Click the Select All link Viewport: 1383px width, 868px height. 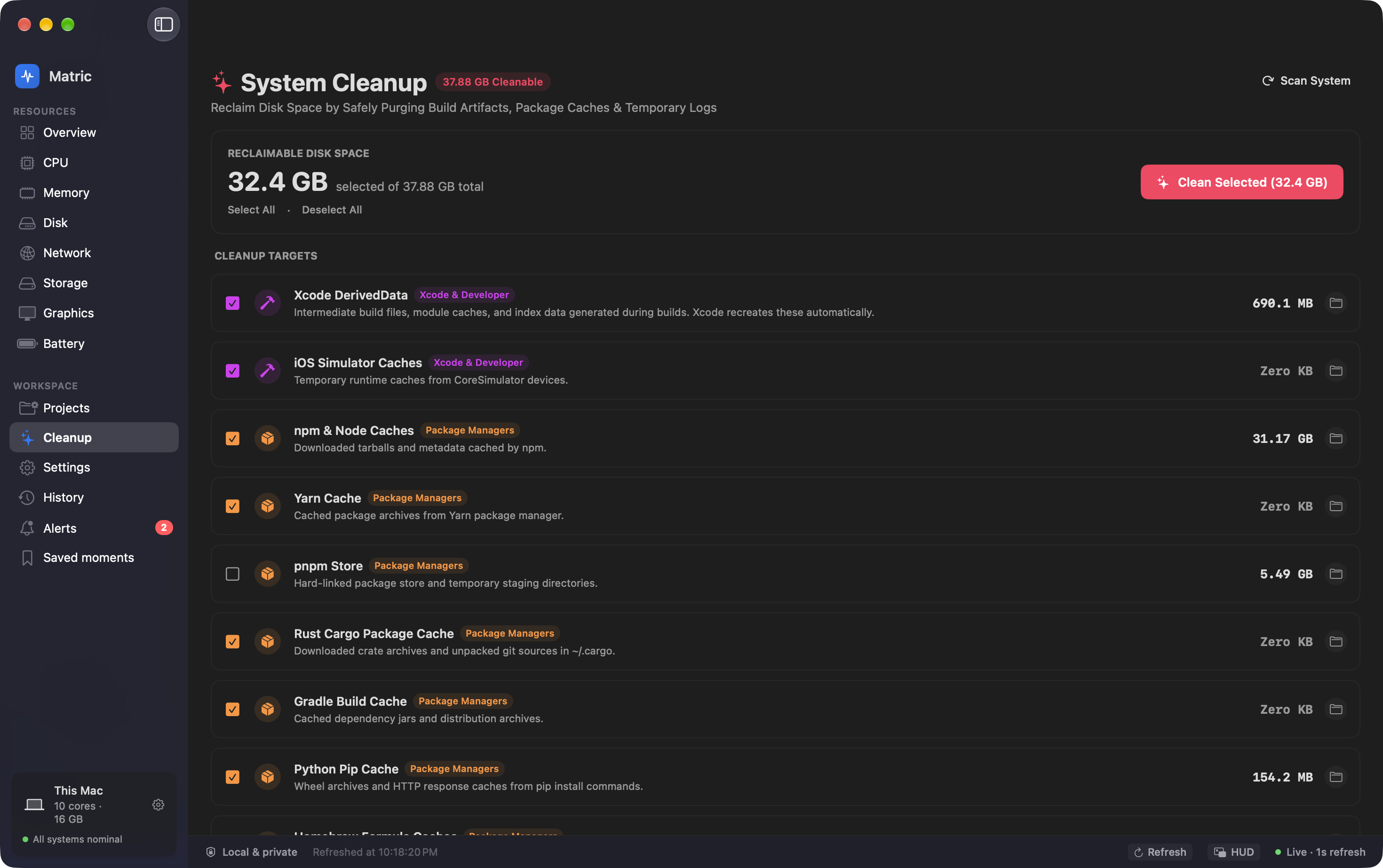[x=251, y=210]
